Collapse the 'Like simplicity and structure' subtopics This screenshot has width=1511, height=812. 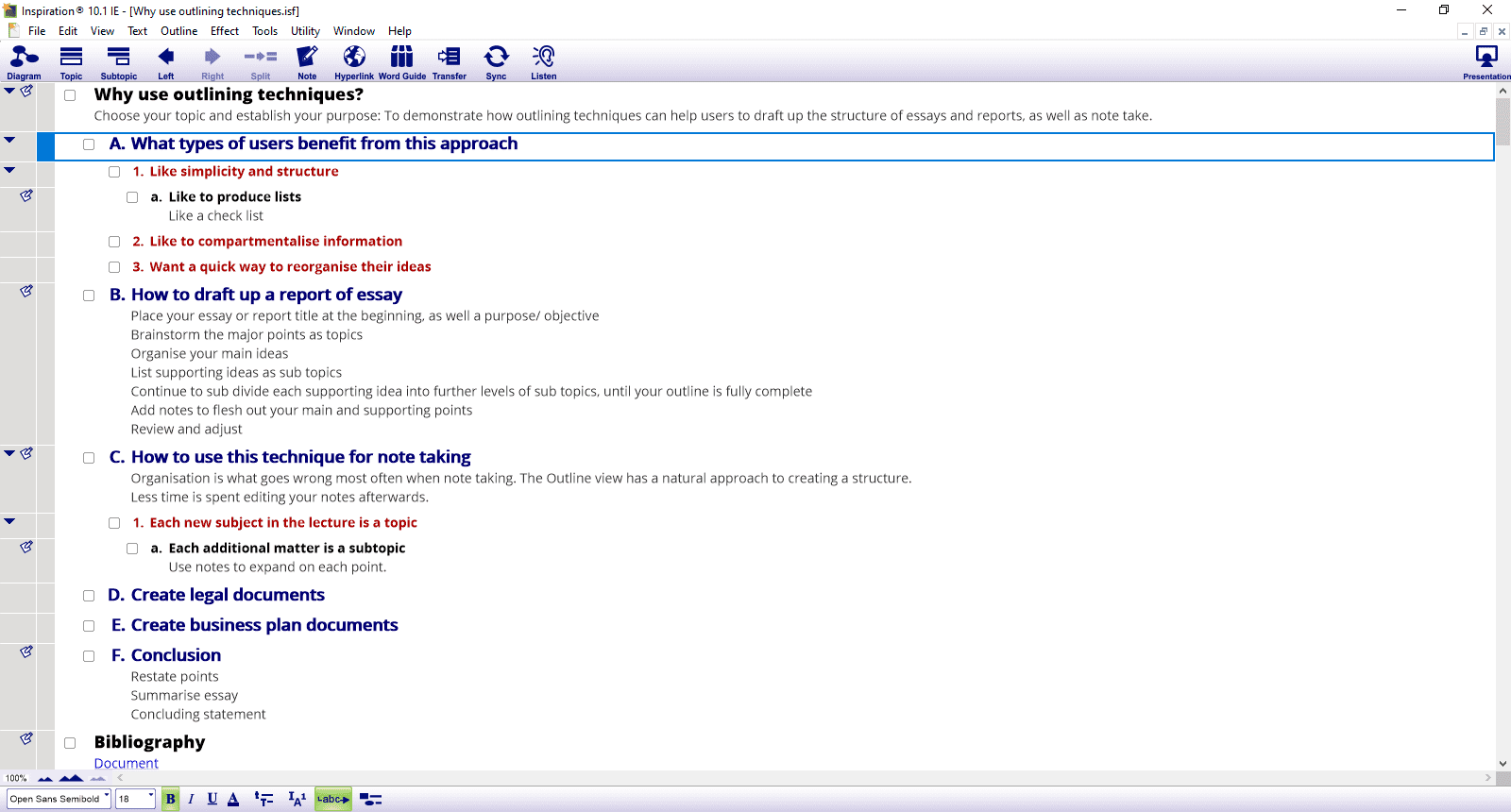(x=9, y=170)
